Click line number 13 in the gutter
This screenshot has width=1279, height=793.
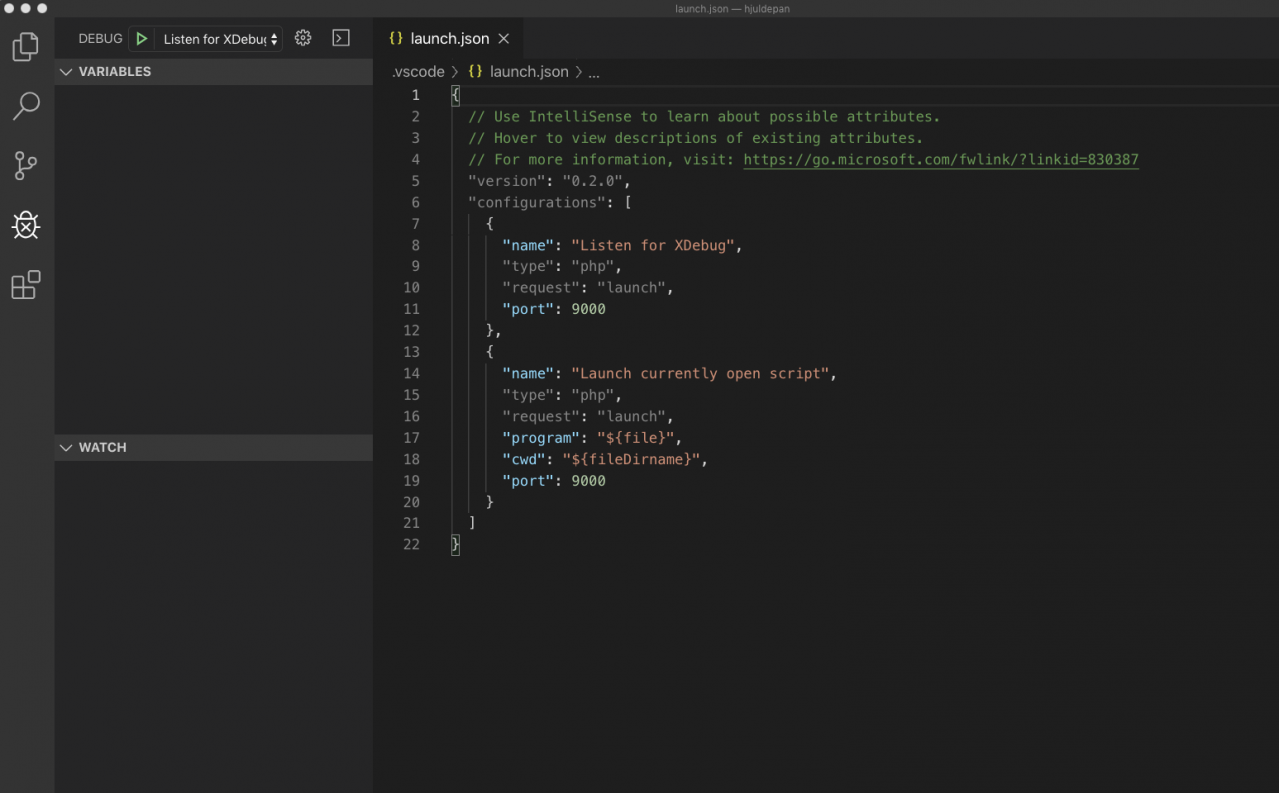click(x=411, y=352)
